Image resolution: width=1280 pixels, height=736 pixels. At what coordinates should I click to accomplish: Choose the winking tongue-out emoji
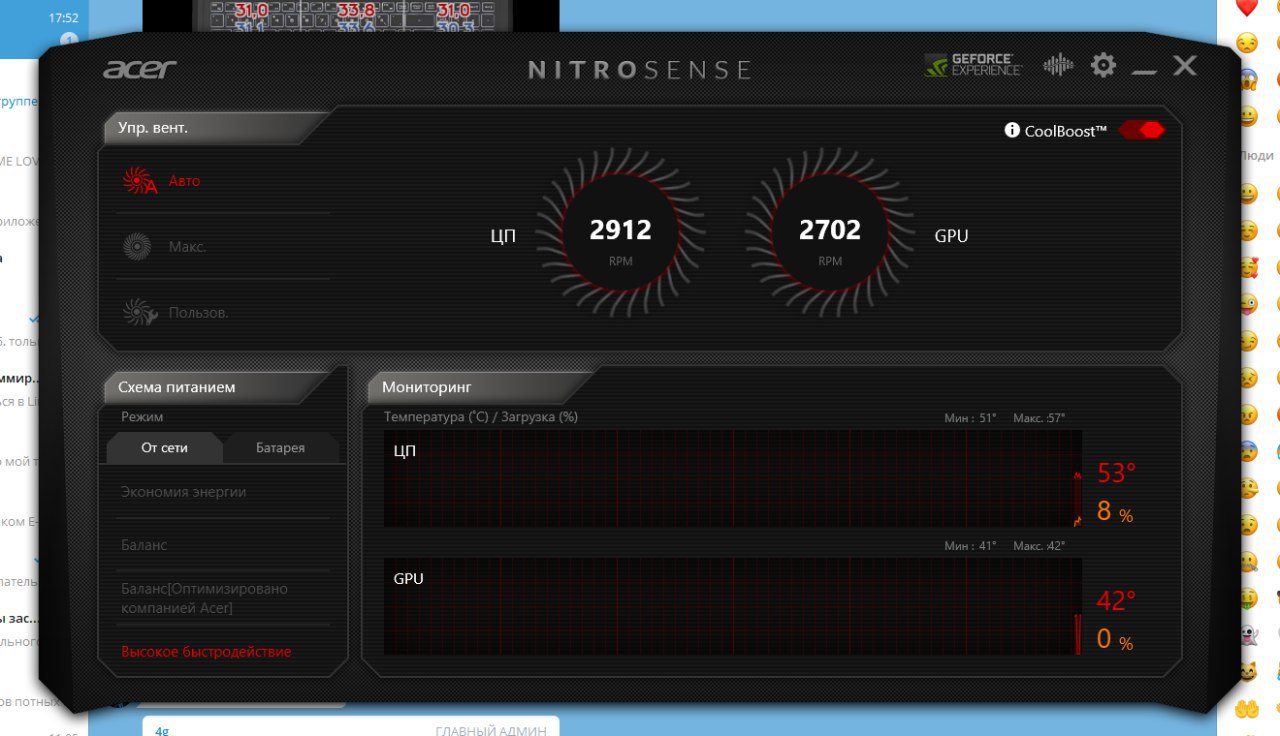click(x=1247, y=304)
